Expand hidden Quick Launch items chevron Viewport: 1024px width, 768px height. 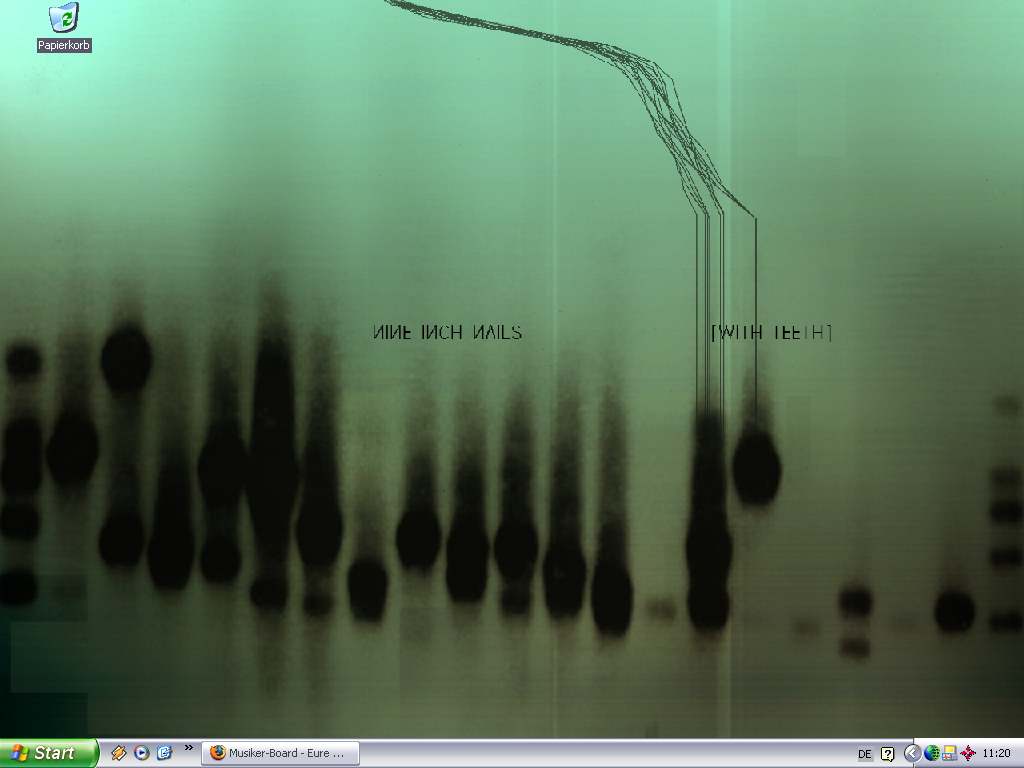tap(189, 748)
